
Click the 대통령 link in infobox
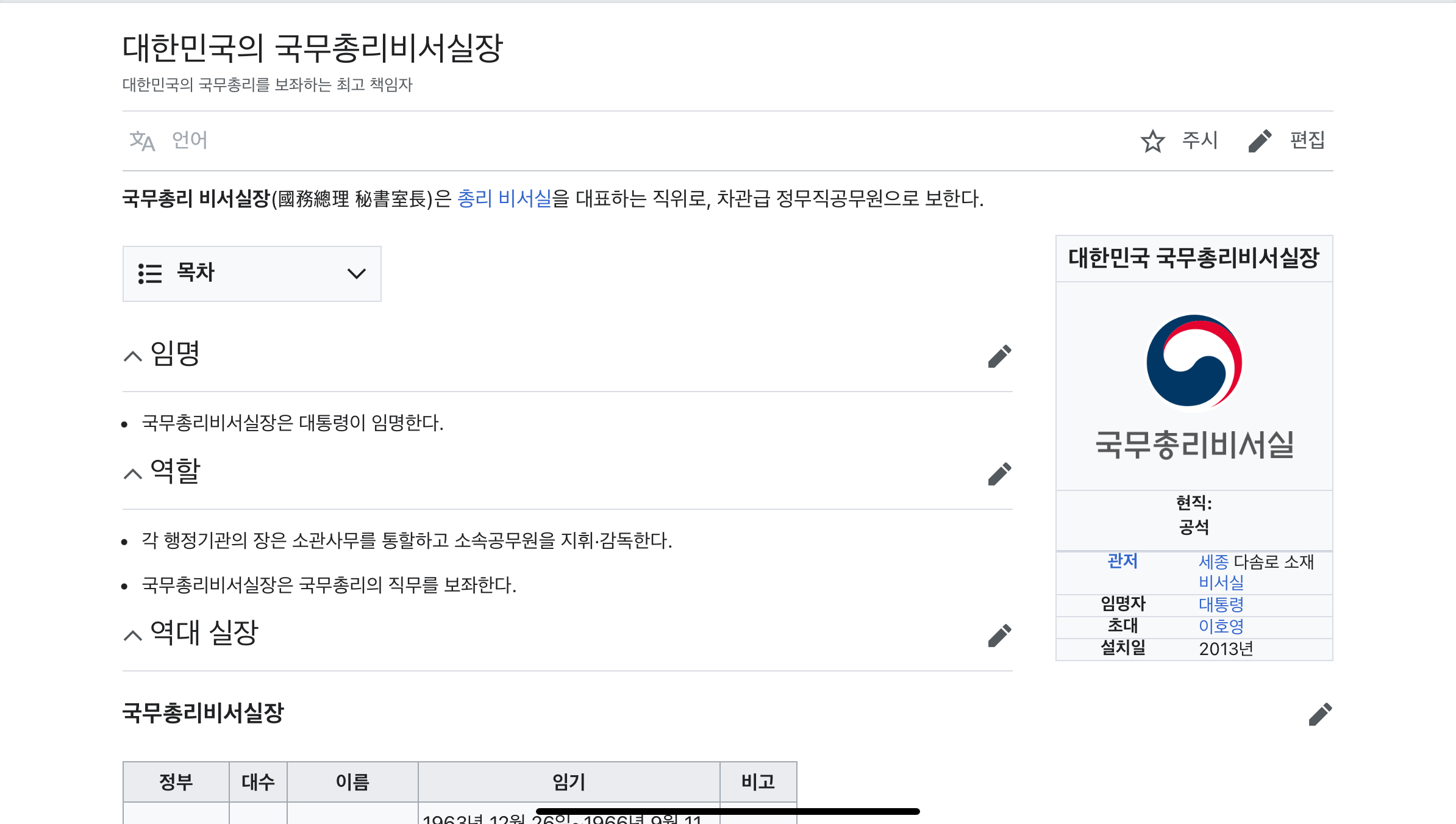1221,604
